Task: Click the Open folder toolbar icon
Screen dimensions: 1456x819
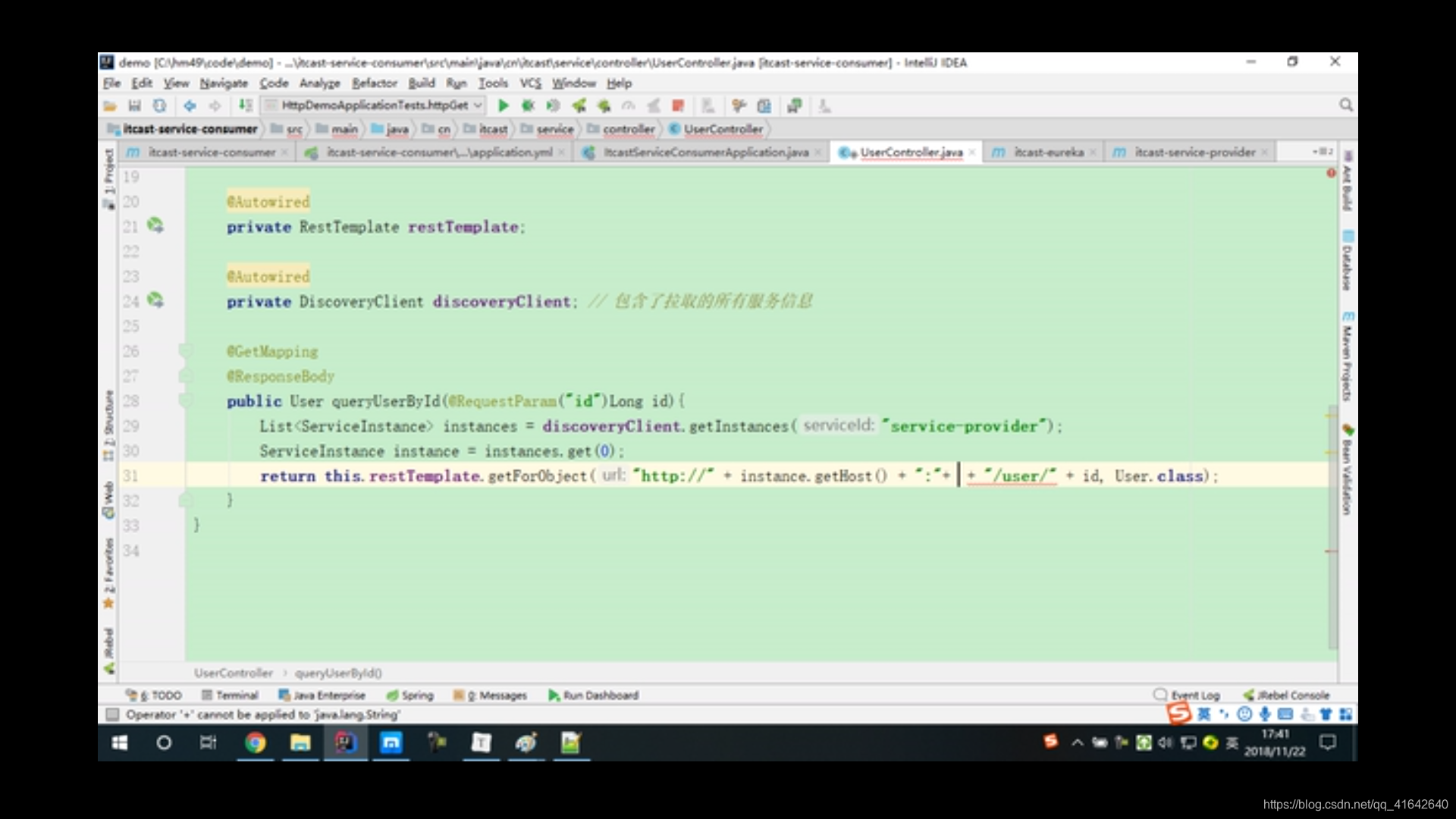Action: click(x=110, y=105)
